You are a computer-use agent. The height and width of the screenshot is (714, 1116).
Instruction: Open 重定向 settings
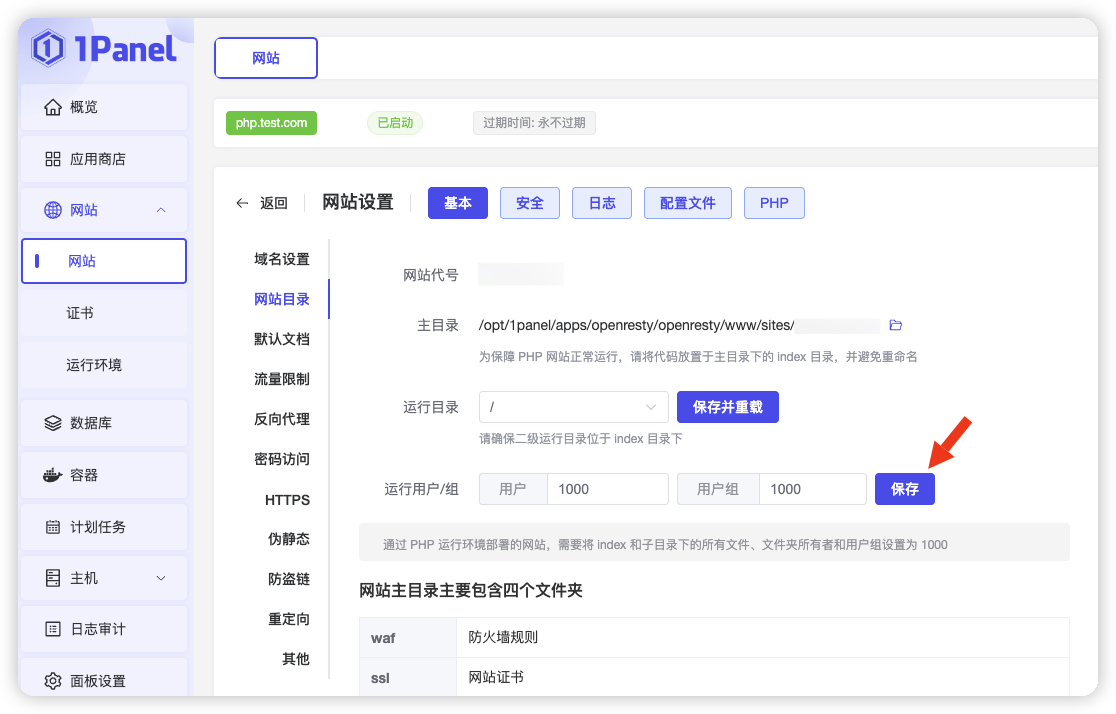point(289,619)
